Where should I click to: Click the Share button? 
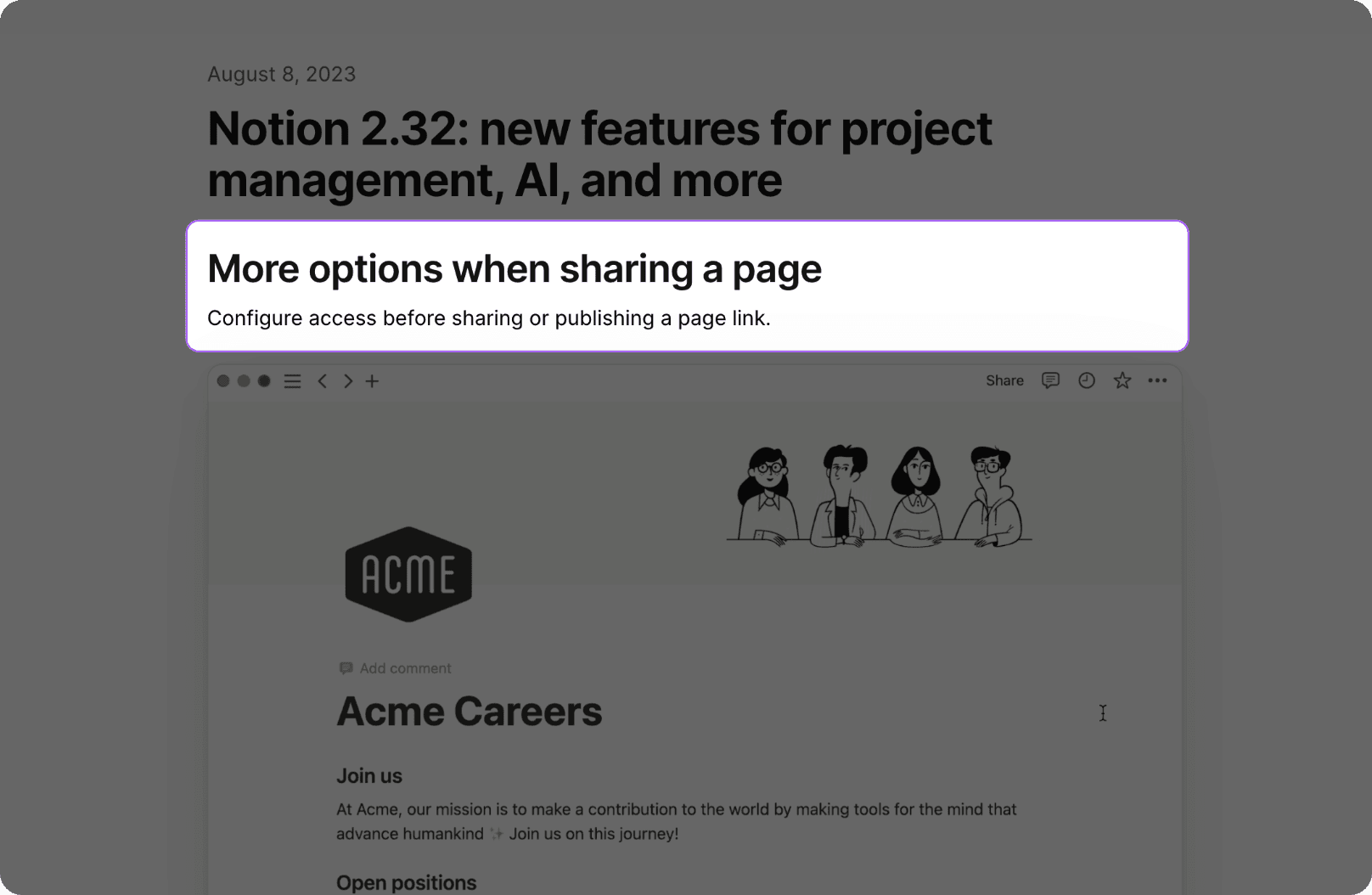[x=1004, y=380]
